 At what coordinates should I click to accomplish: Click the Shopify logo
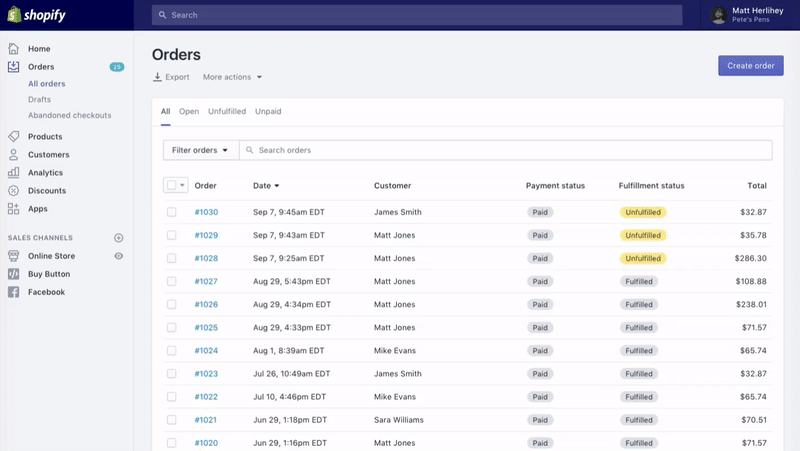(x=37, y=15)
